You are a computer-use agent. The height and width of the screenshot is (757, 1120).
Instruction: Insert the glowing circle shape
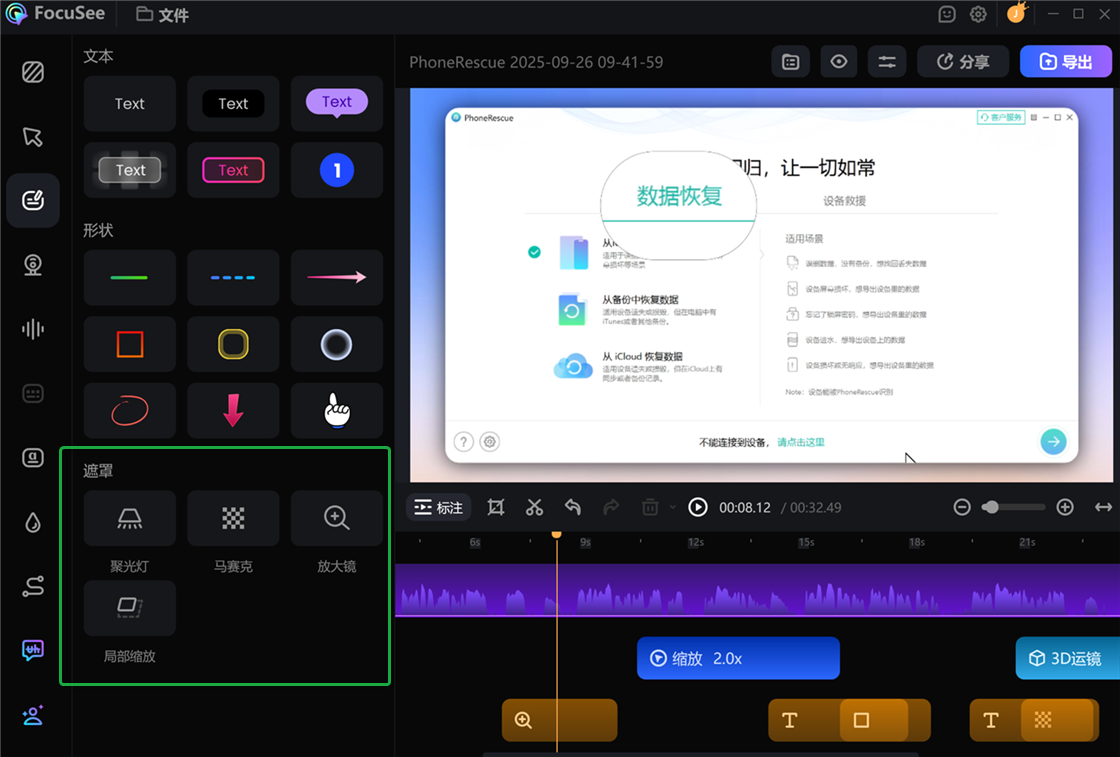point(336,344)
